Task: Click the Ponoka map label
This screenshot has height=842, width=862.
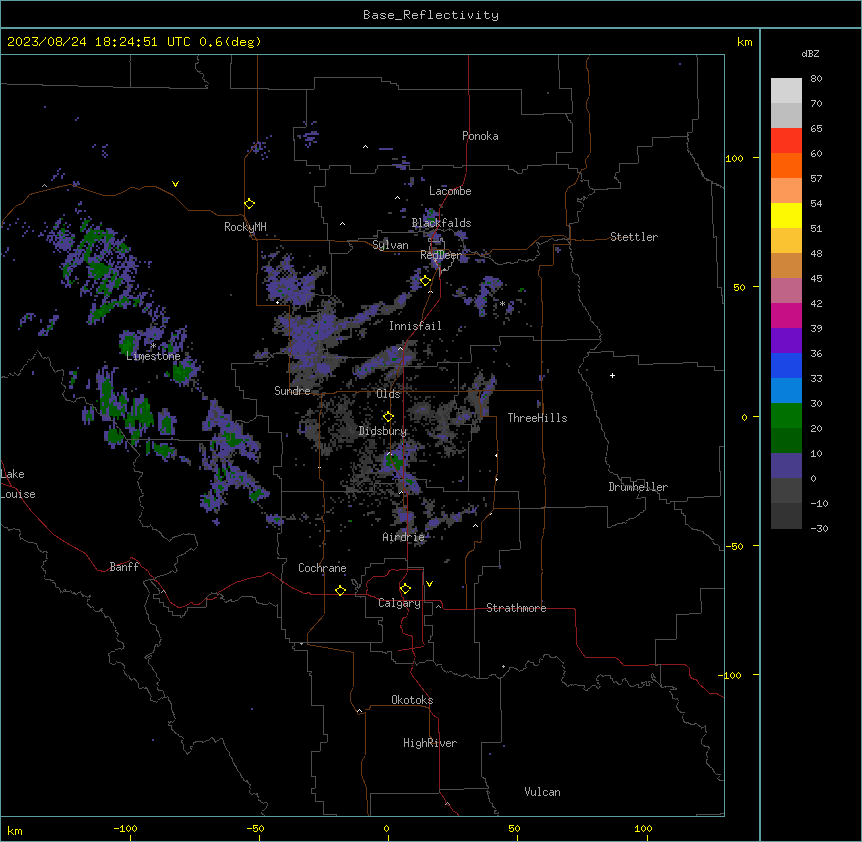Action: click(480, 136)
